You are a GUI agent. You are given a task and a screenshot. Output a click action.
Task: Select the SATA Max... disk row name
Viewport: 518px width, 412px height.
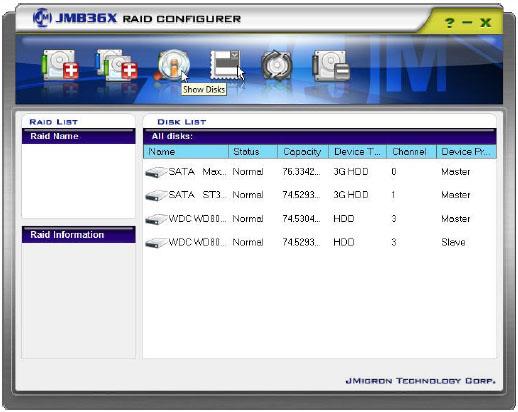(197, 172)
